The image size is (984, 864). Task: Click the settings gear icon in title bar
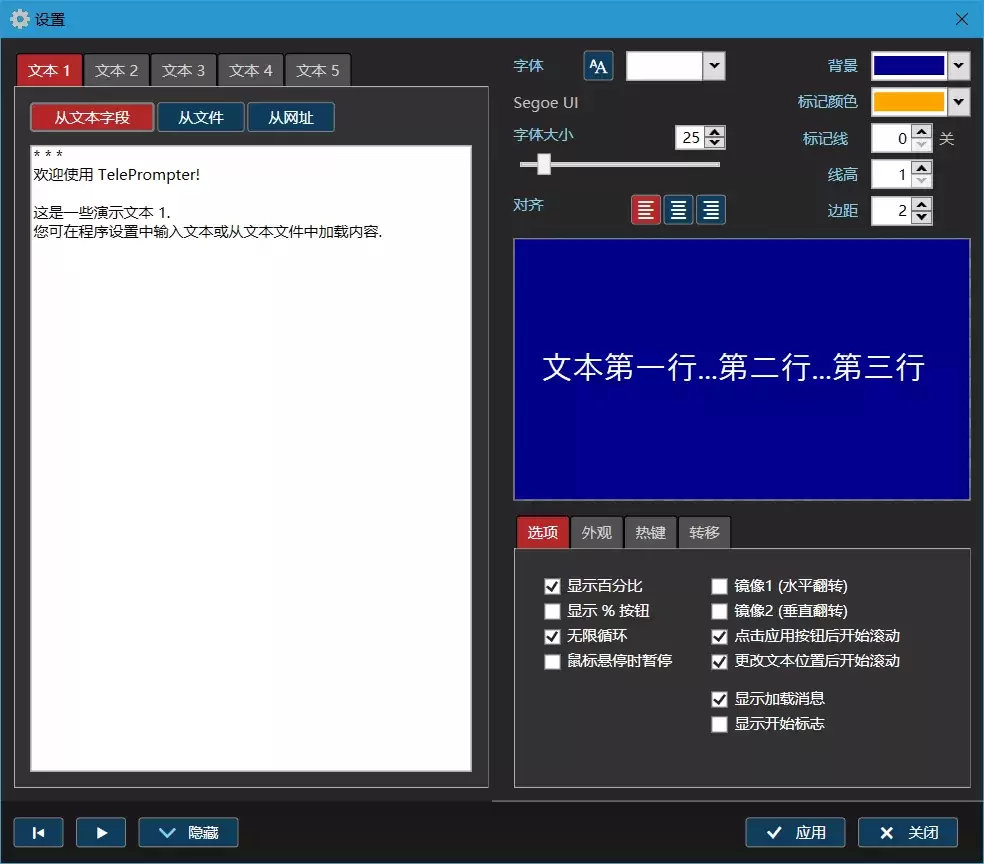pos(19,19)
